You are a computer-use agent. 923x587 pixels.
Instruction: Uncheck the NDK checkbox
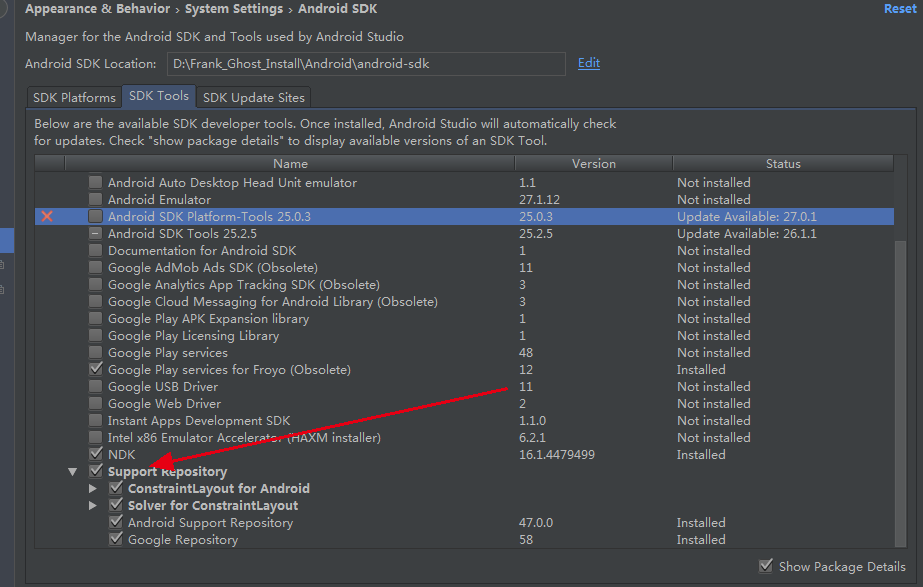tap(95, 454)
